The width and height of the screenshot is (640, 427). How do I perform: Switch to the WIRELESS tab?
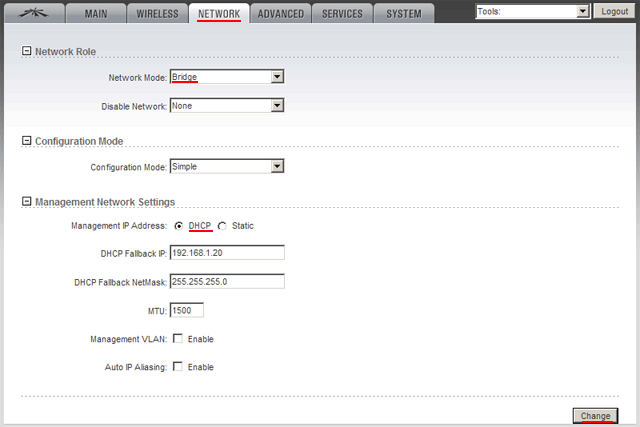click(x=157, y=13)
